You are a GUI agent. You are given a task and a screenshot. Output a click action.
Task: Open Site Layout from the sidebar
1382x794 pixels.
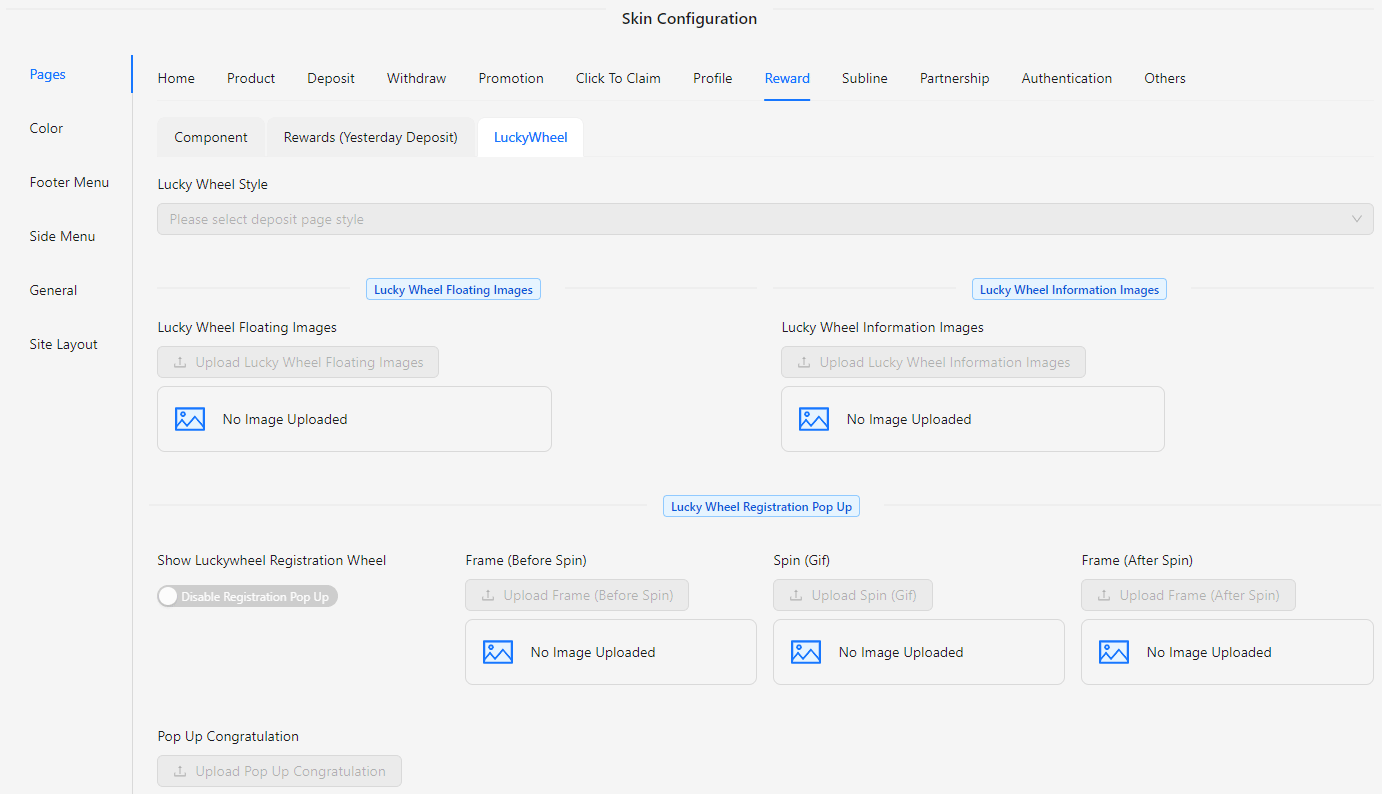click(63, 344)
